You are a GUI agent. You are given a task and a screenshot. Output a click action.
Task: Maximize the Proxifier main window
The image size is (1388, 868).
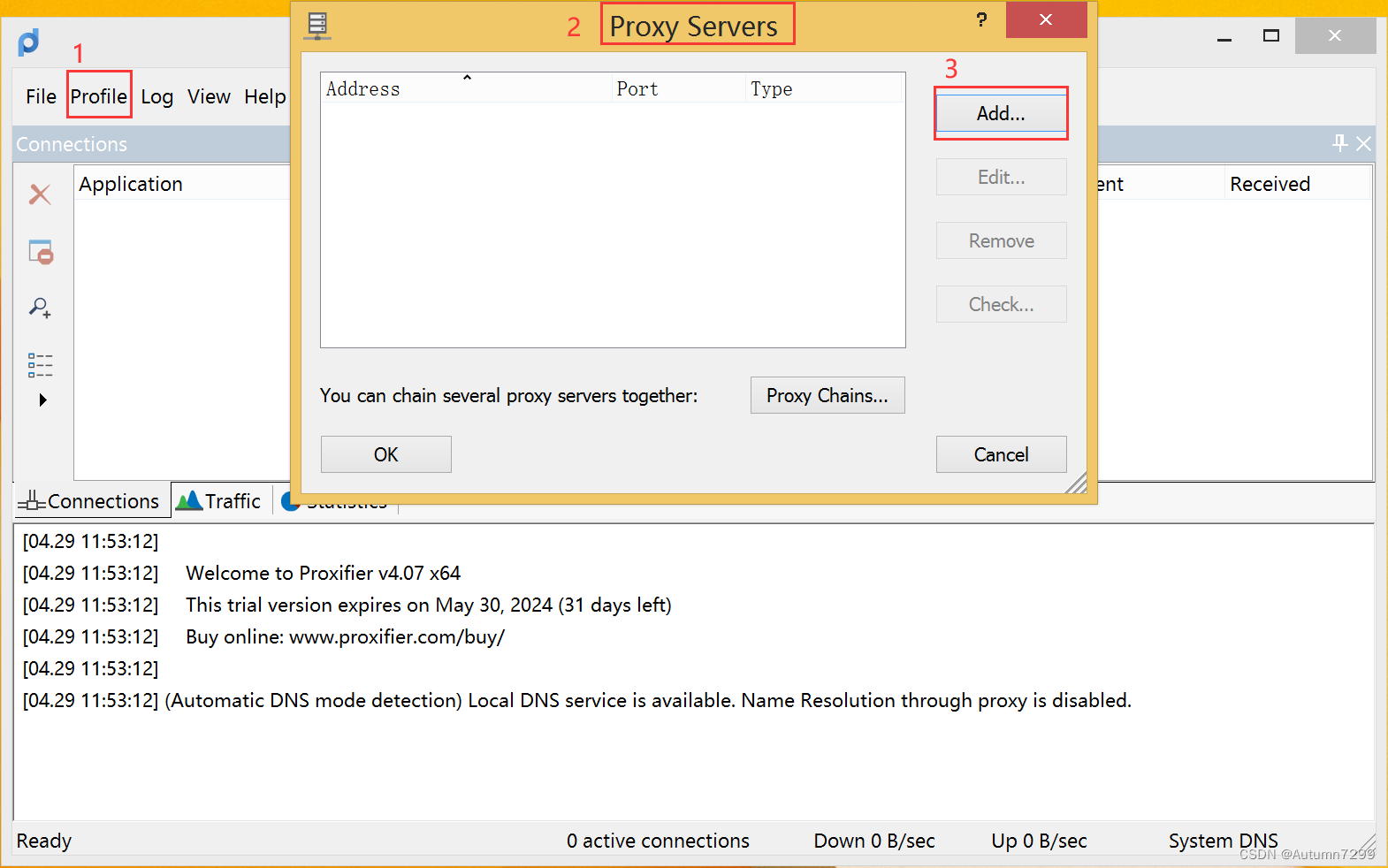point(1271,36)
